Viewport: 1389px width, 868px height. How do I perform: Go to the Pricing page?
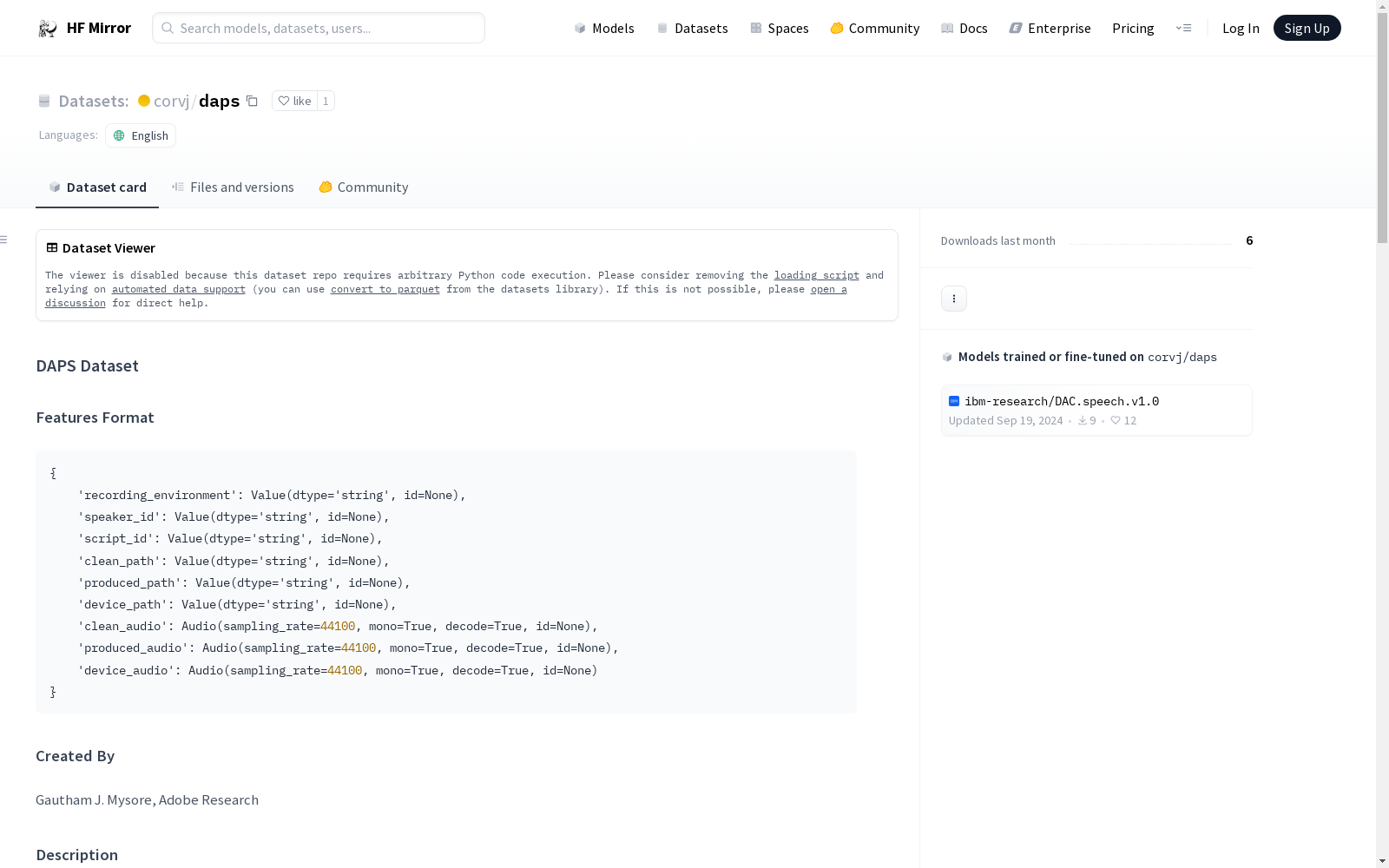tap(1133, 29)
